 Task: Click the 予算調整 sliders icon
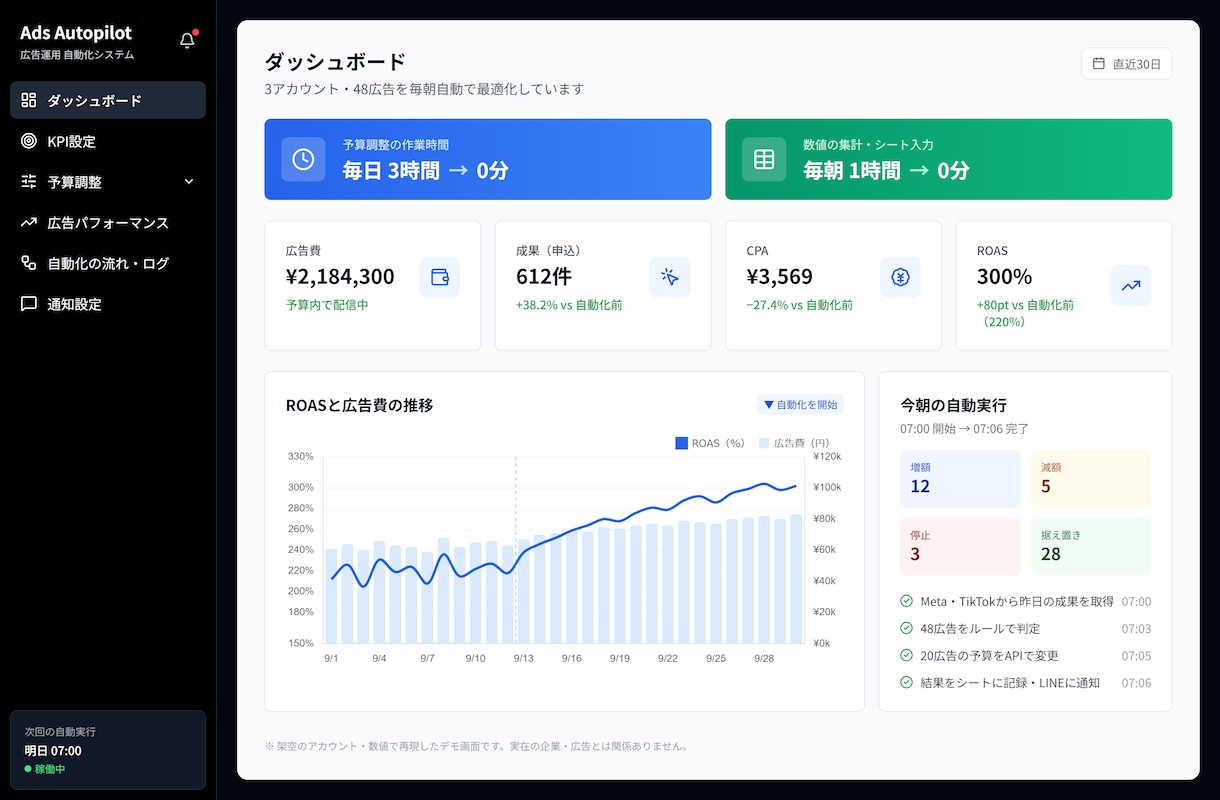coord(28,182)
